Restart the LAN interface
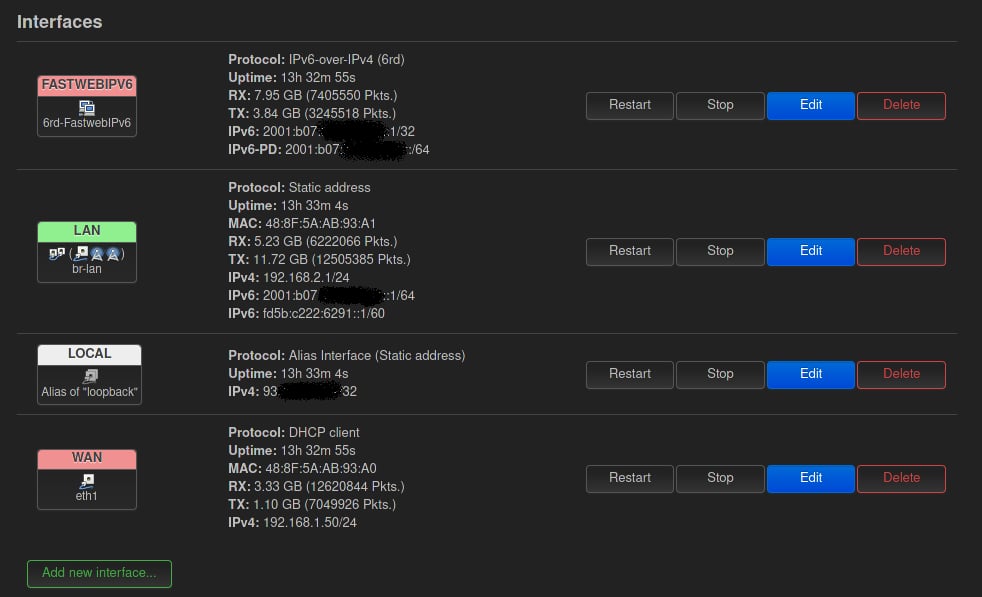 click(x=629, y=251)
